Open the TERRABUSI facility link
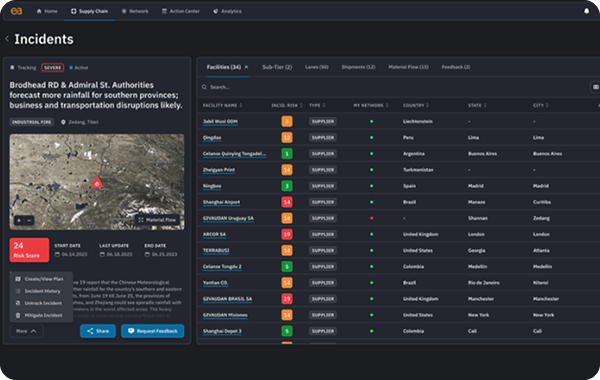 coord(216,250)
